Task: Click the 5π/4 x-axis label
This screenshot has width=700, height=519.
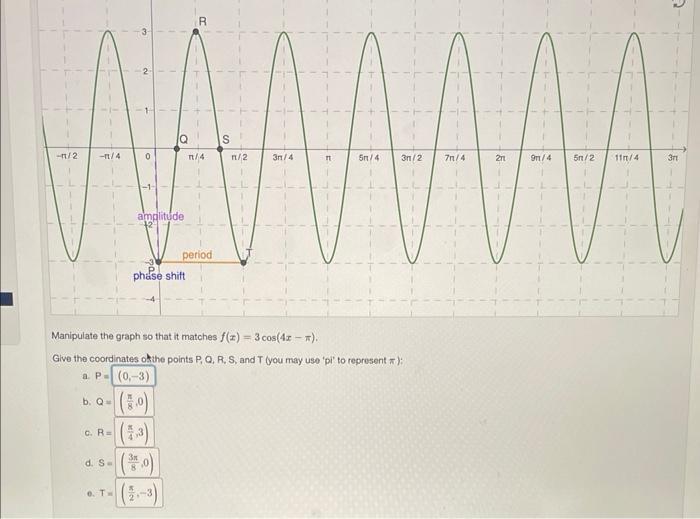Action: click(369, 158)
